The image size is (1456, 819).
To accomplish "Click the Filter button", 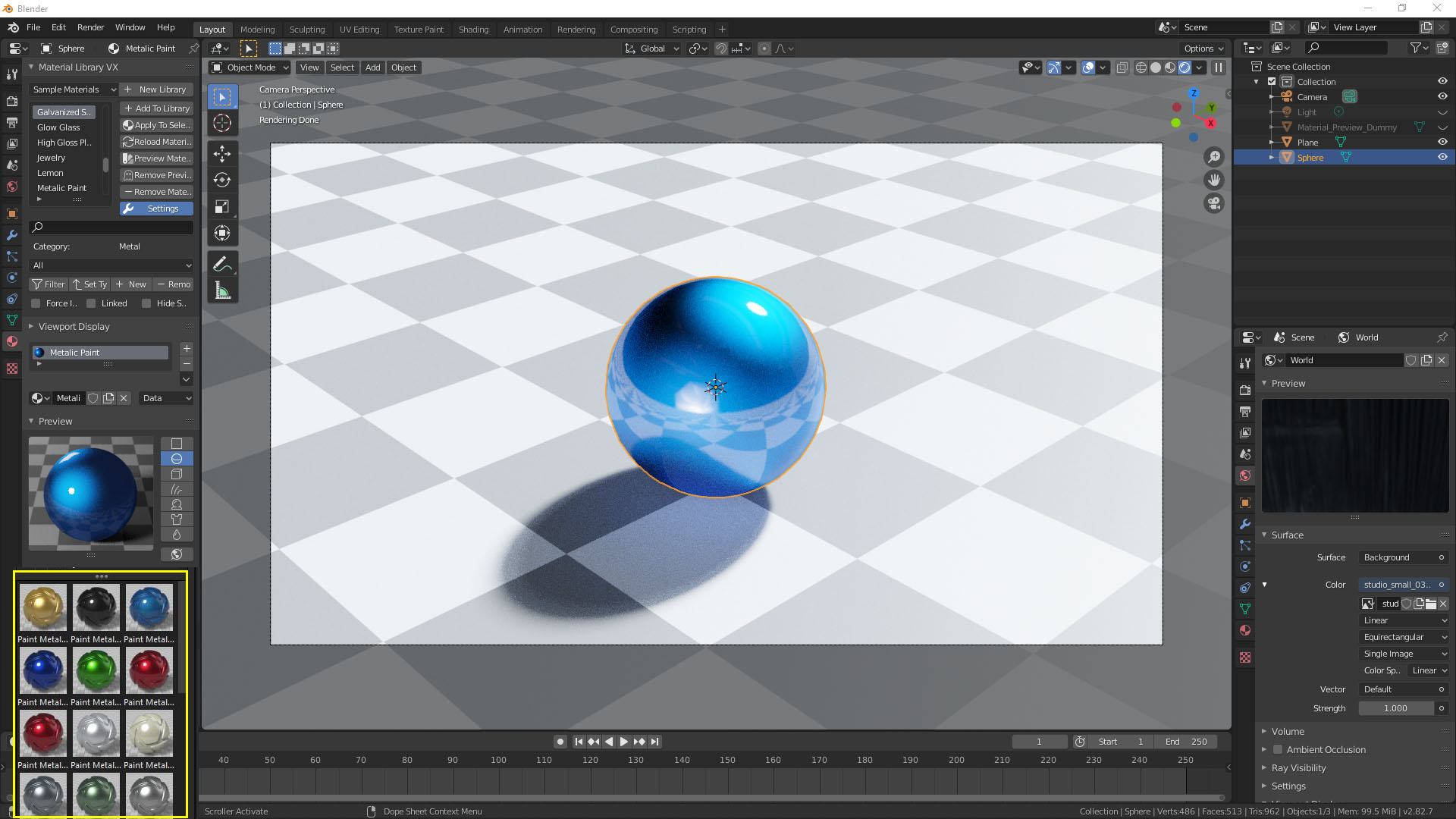I will tap(49, 284).
